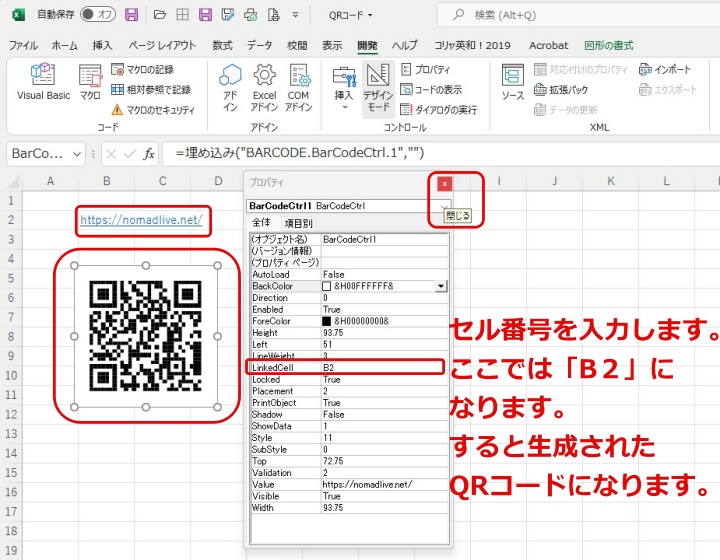Click Expansion Packs (拡張パック)

pos(561,90)
